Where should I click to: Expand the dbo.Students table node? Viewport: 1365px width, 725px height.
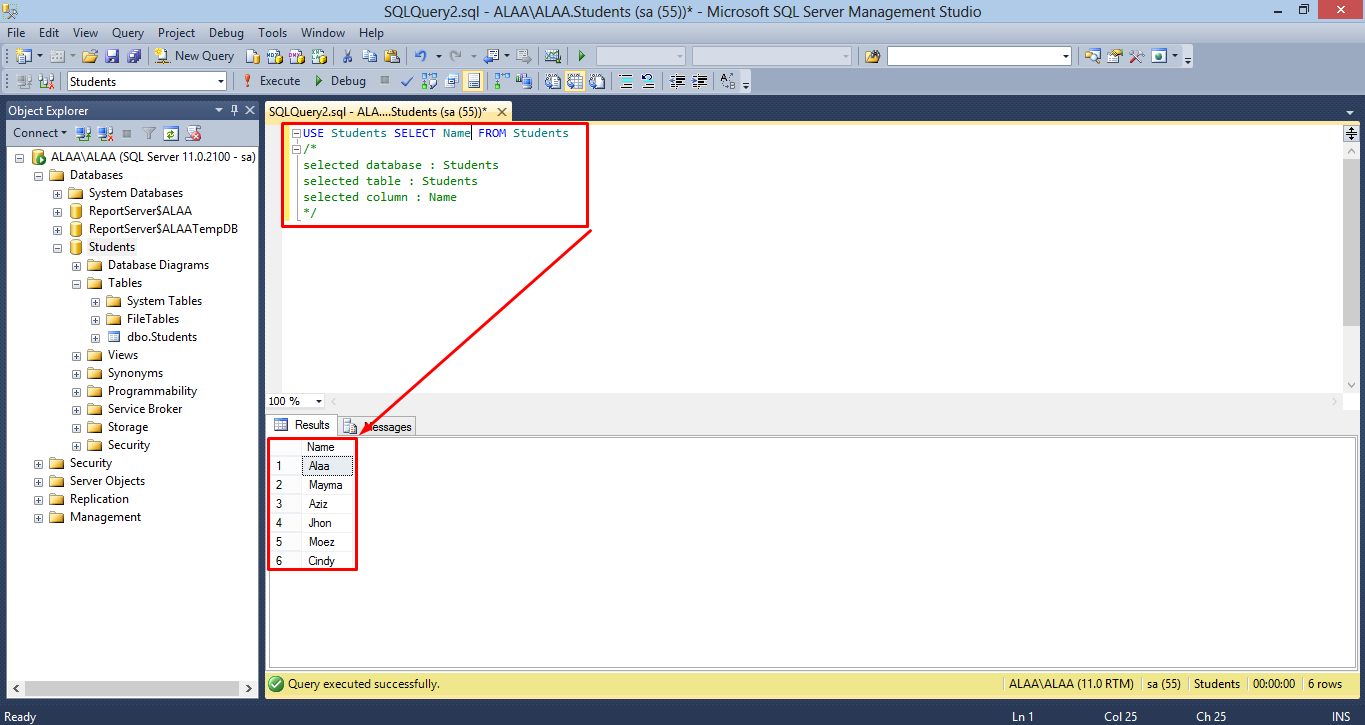pyautogui.click(x=96, y=337)
